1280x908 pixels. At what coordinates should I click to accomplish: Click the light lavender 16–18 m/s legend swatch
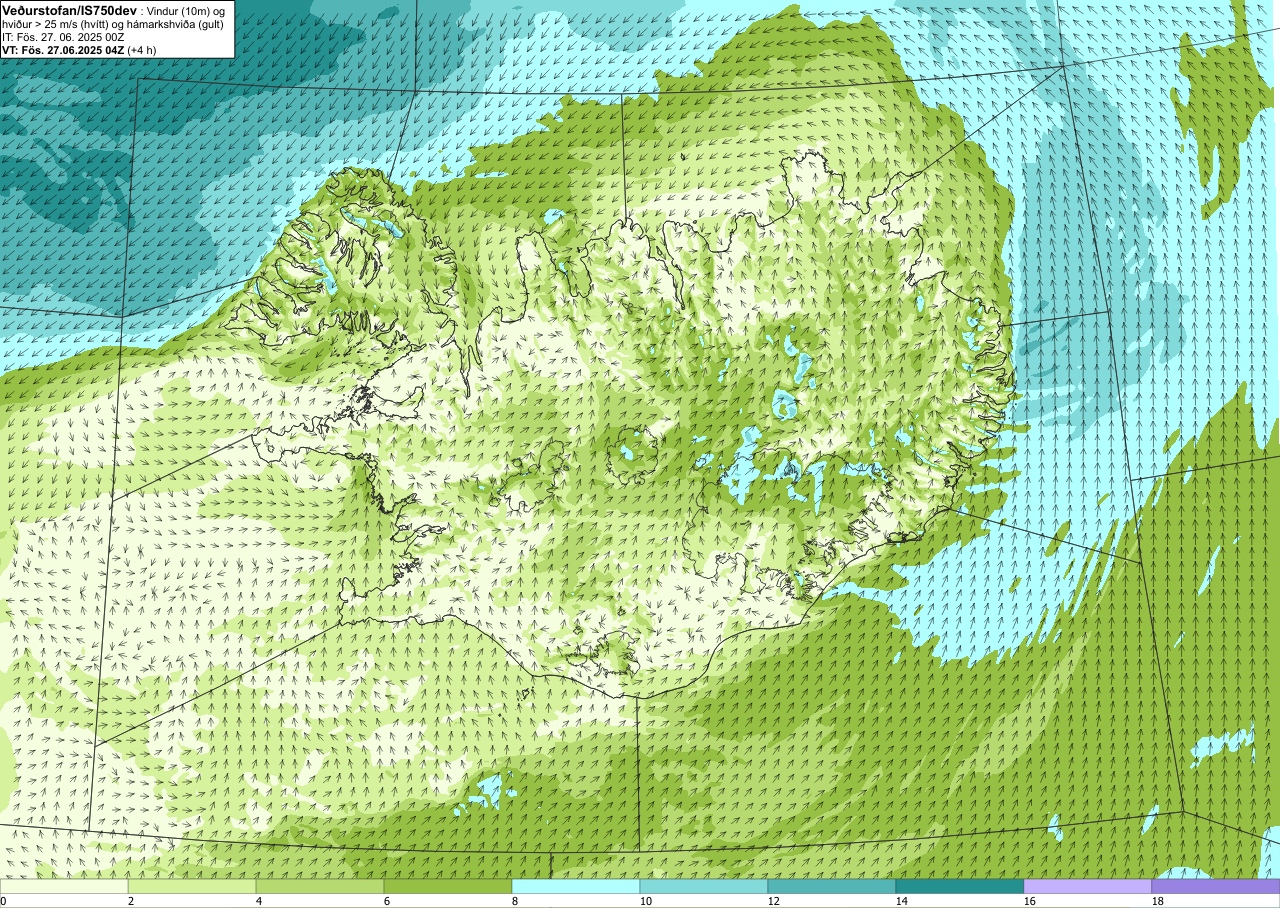pyautogui.click(x=1088, y=886)
